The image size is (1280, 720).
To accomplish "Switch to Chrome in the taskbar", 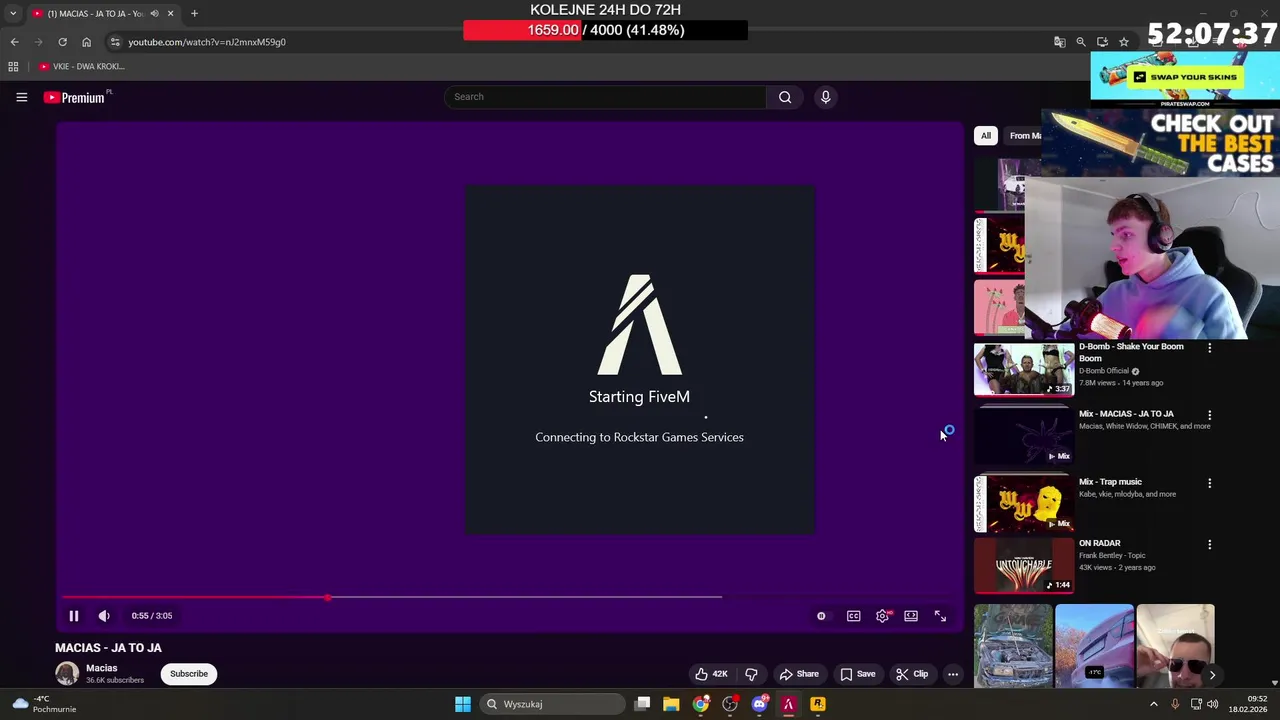I will tap(701, 704).
